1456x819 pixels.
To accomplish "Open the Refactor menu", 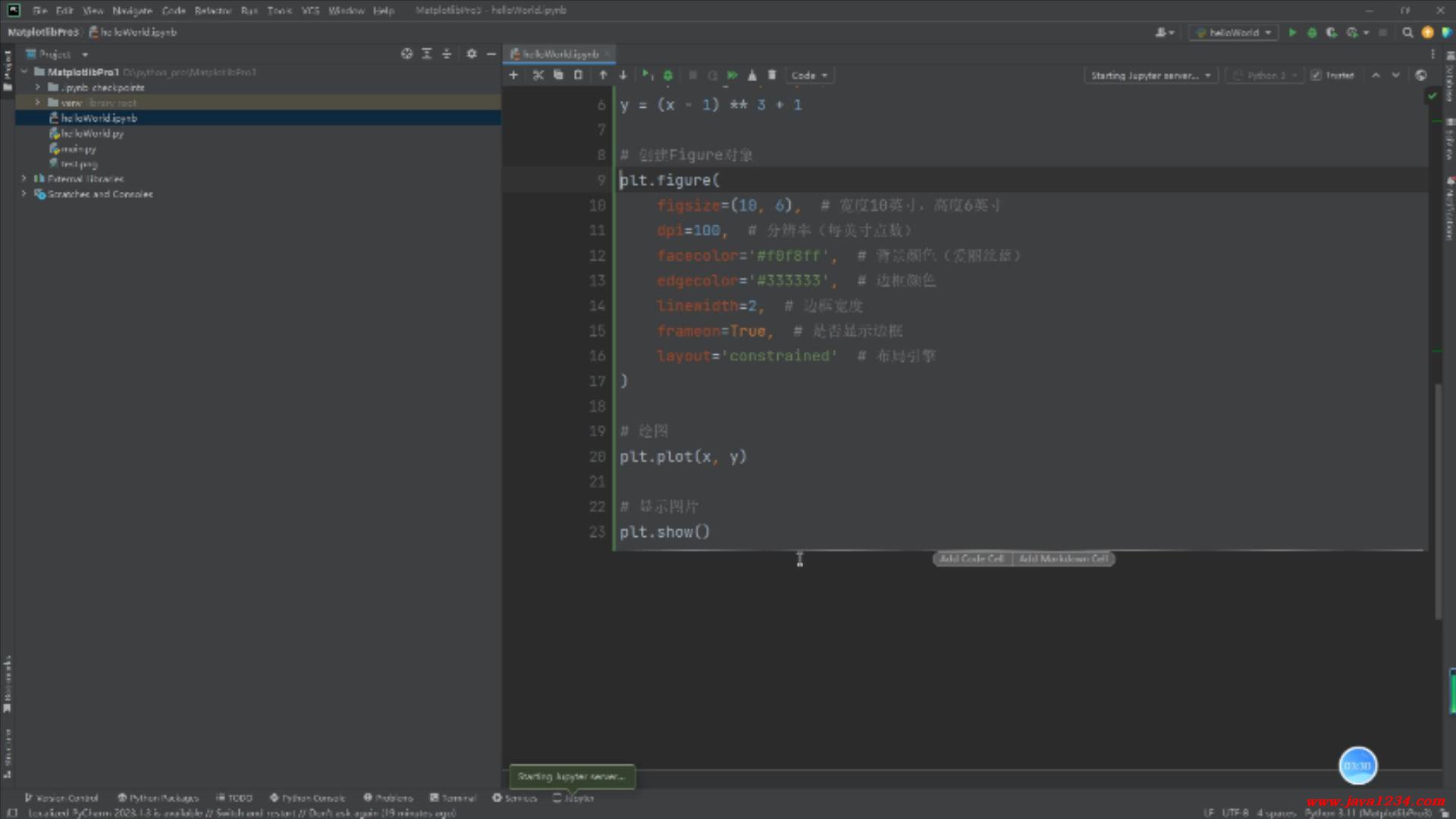I will tap(212, 11).
